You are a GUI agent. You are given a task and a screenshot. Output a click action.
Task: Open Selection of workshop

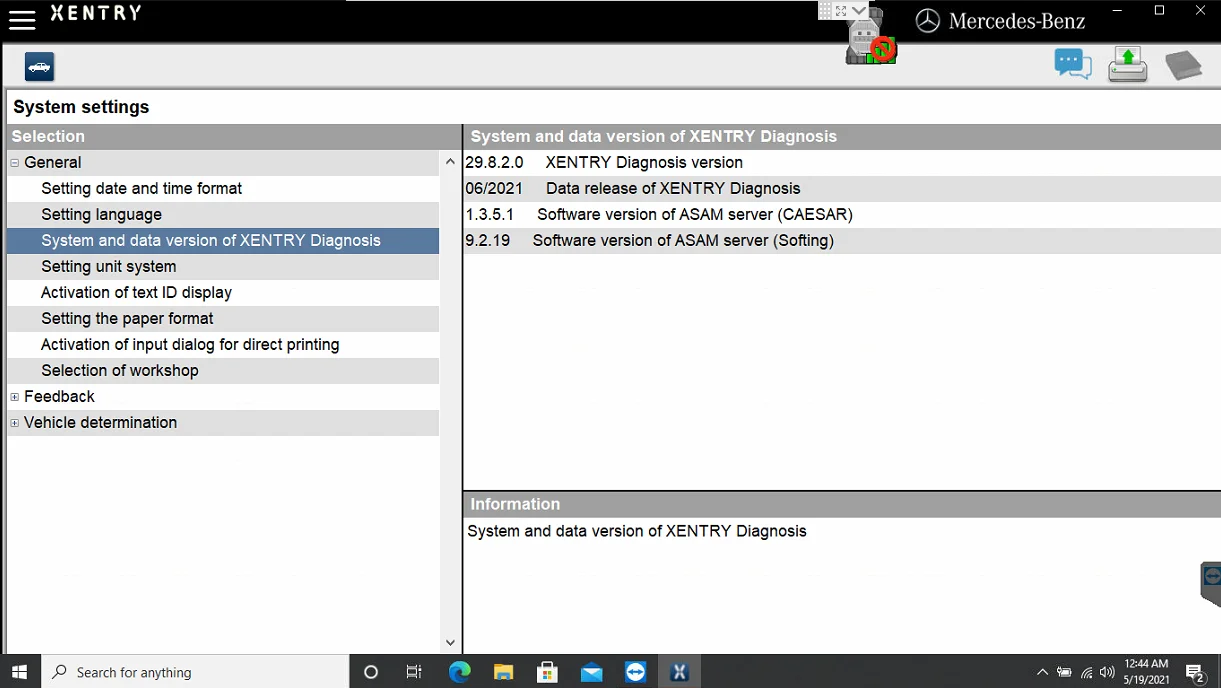[120, 370]
